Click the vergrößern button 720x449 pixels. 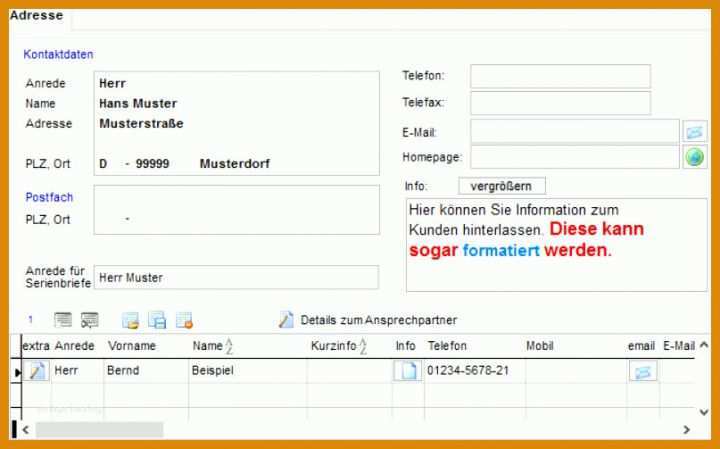pyautogui.click(x=502, y=186)
